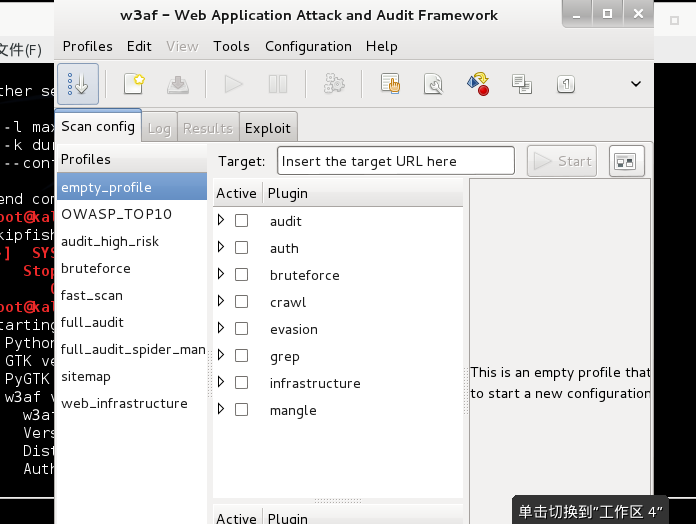Enable the crawl plugin checkbox

(241, 302)
